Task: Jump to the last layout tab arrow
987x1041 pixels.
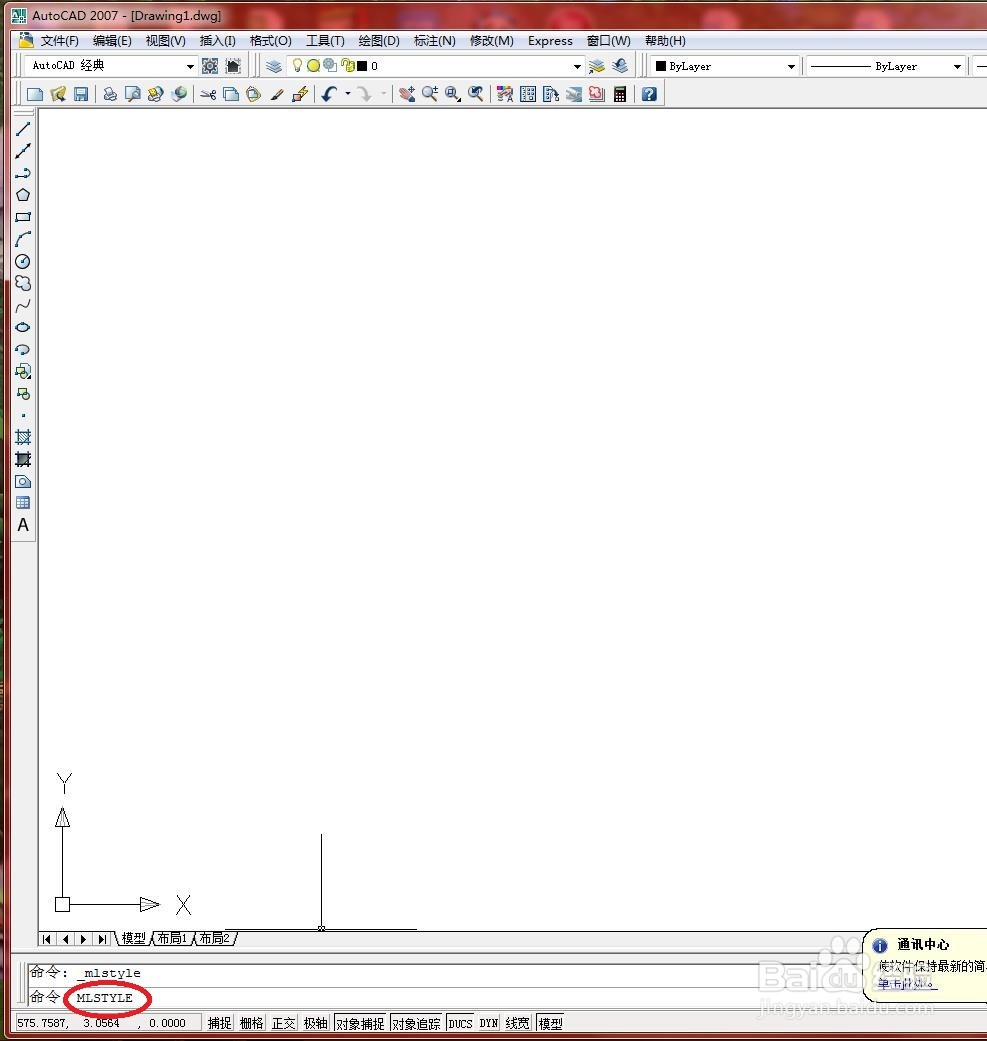Action: (102, 939)
